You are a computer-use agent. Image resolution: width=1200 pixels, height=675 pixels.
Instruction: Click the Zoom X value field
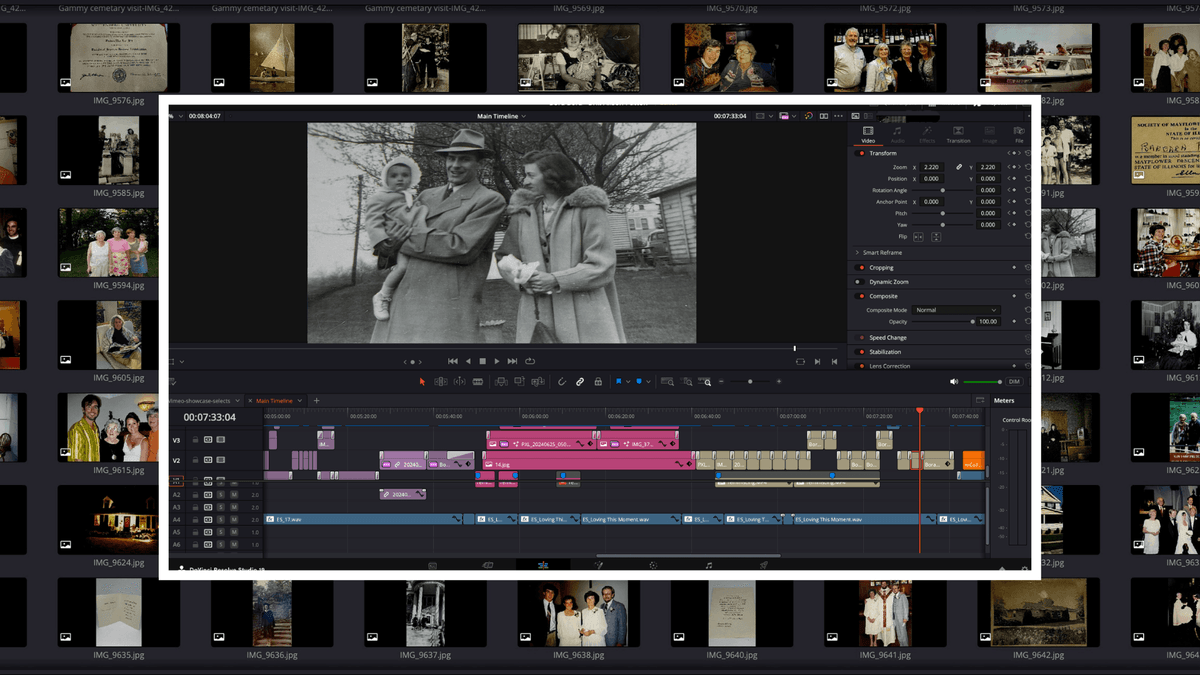coord(931,167)
